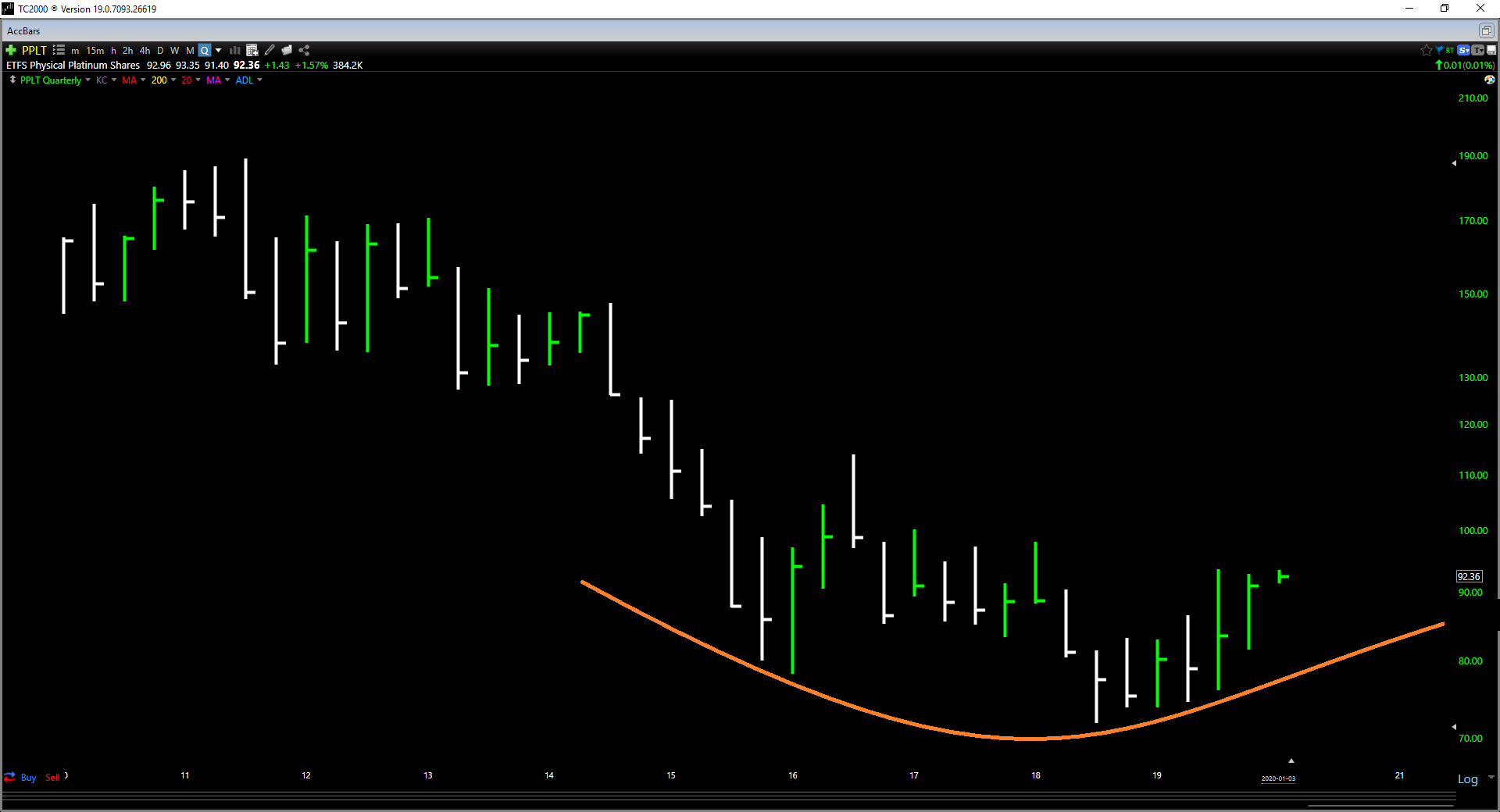Click the up-down resize arrow icon by PPLT Quarterly

coord(12,80)
